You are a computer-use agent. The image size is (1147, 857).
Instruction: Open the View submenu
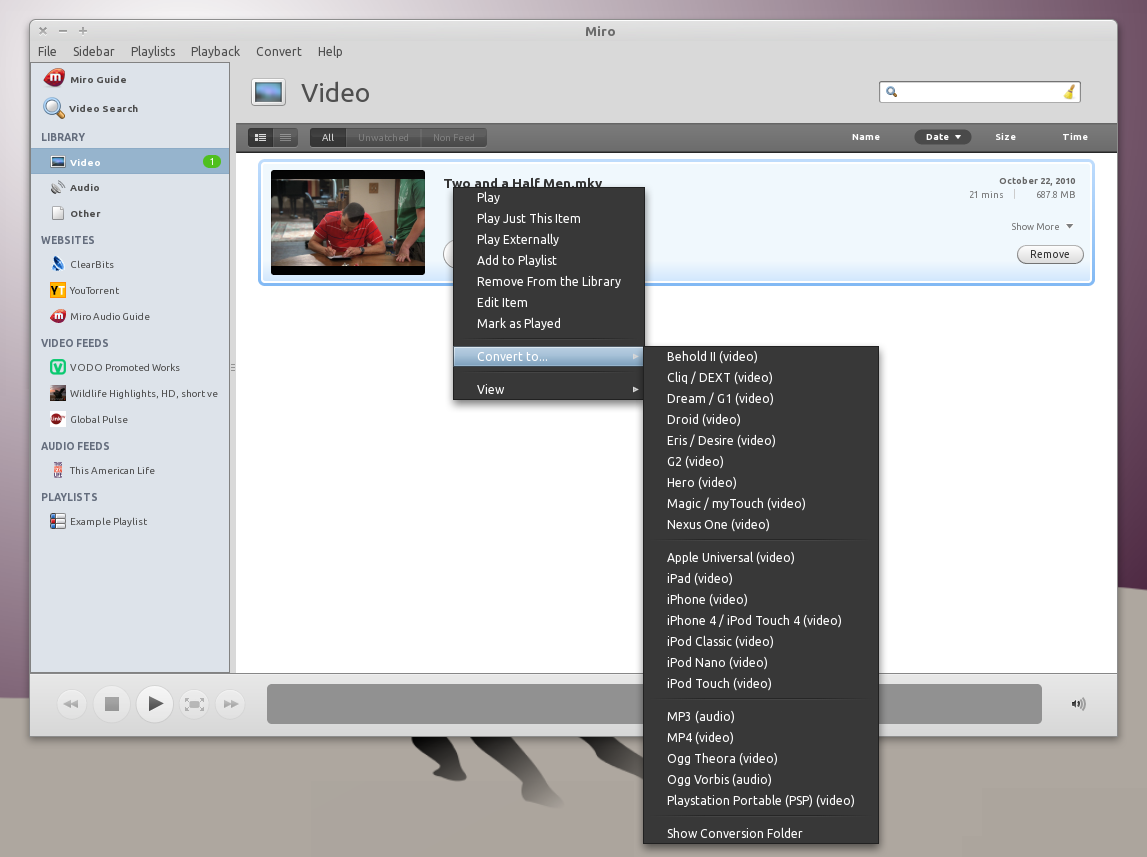(549, 389)
